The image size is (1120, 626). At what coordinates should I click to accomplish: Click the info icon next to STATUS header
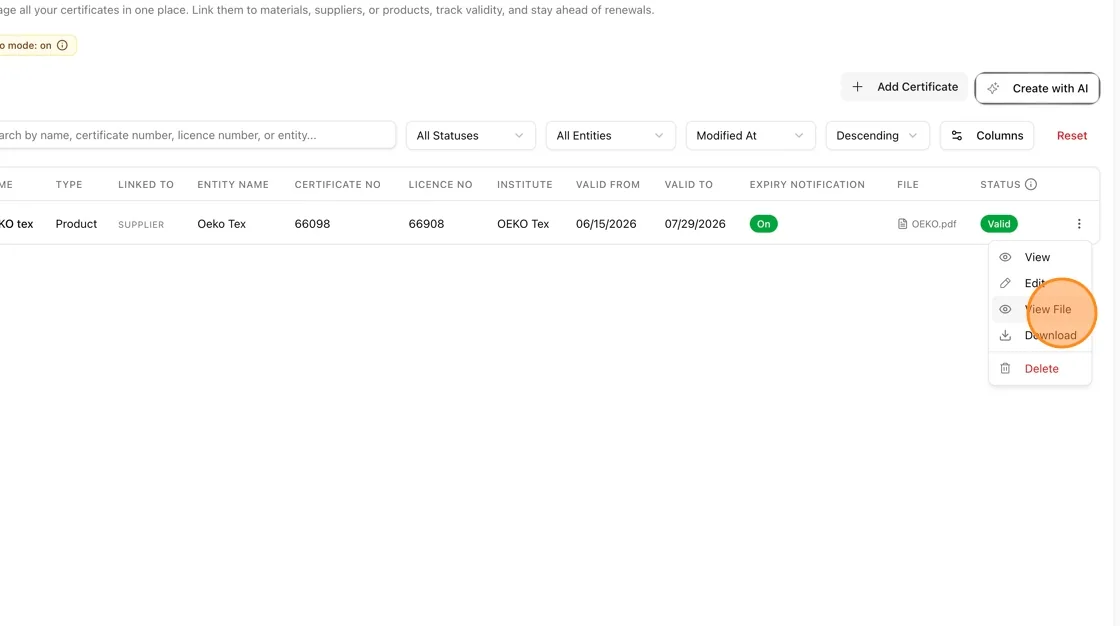1031,184
